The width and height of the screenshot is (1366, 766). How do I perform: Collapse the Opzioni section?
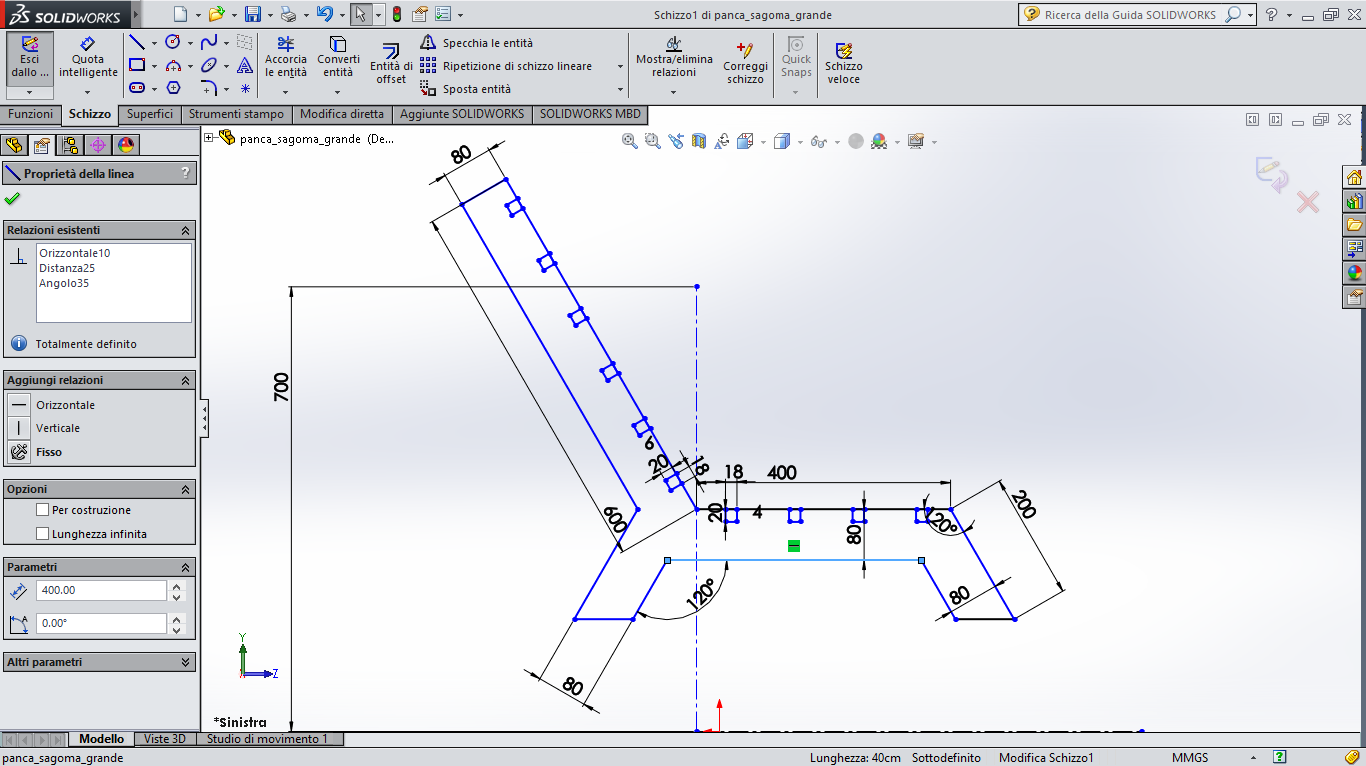pos(185,490)
